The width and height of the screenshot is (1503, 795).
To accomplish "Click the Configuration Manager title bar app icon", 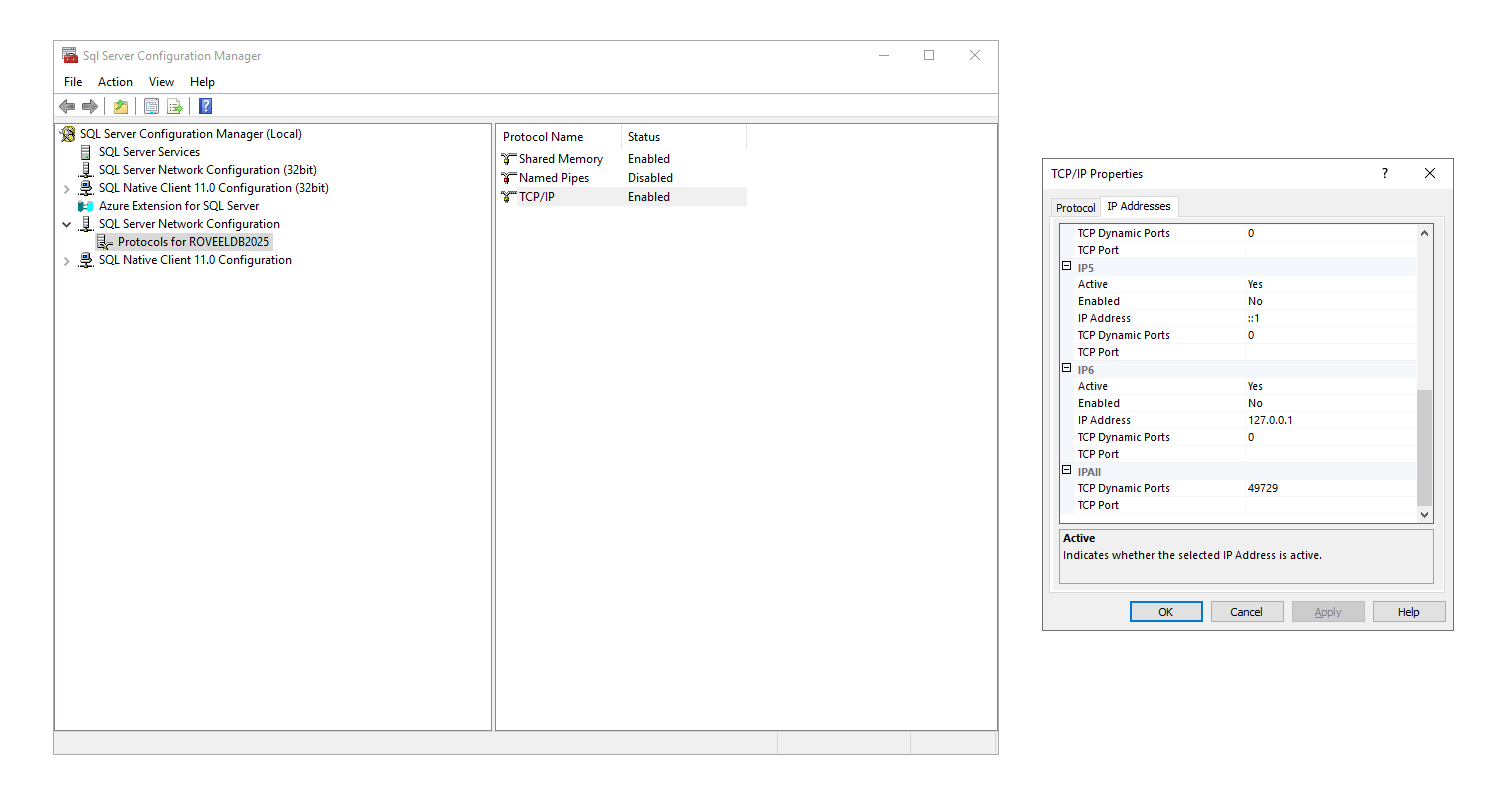I will pos(70,56).
